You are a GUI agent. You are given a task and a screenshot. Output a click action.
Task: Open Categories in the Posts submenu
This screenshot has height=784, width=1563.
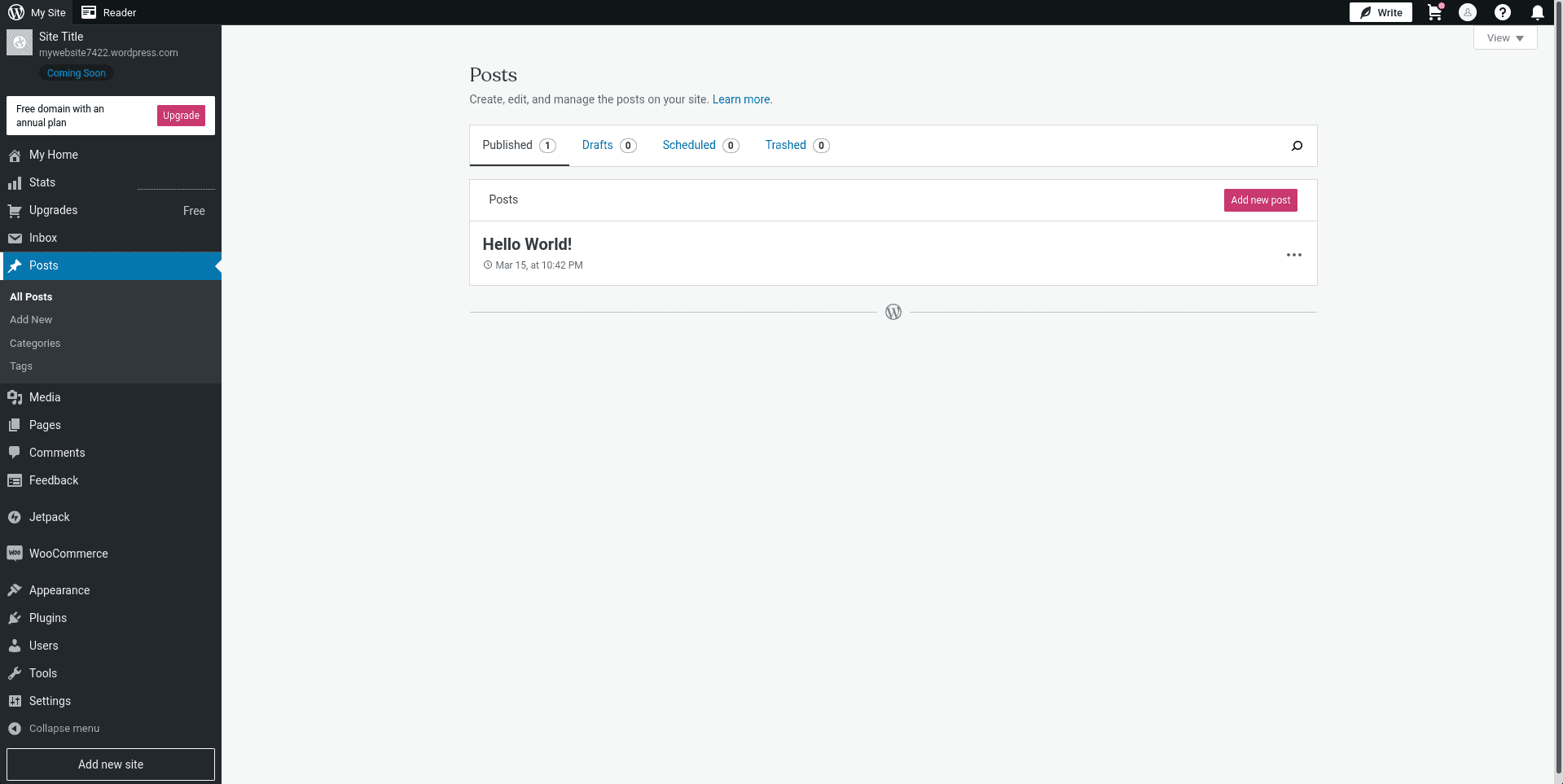35,344
